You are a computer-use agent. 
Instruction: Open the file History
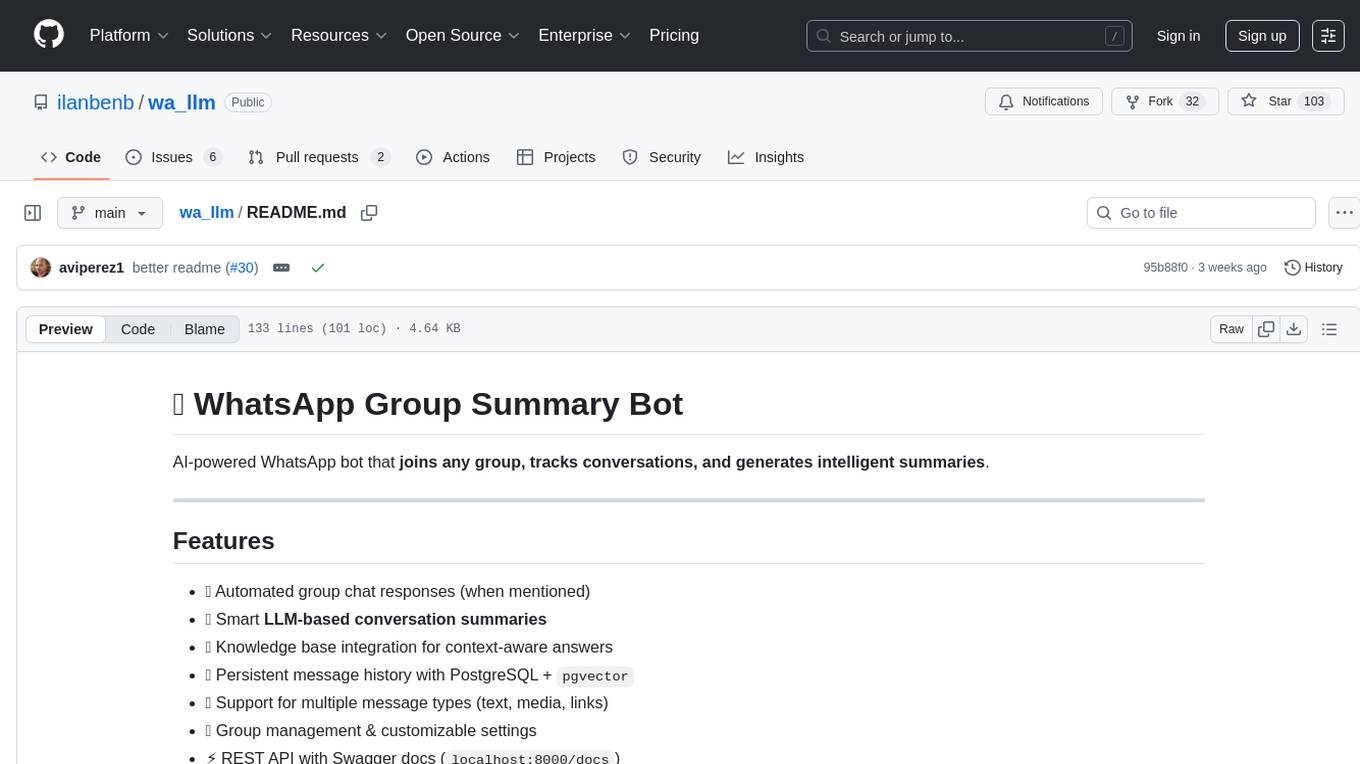tap(1313, 268)
